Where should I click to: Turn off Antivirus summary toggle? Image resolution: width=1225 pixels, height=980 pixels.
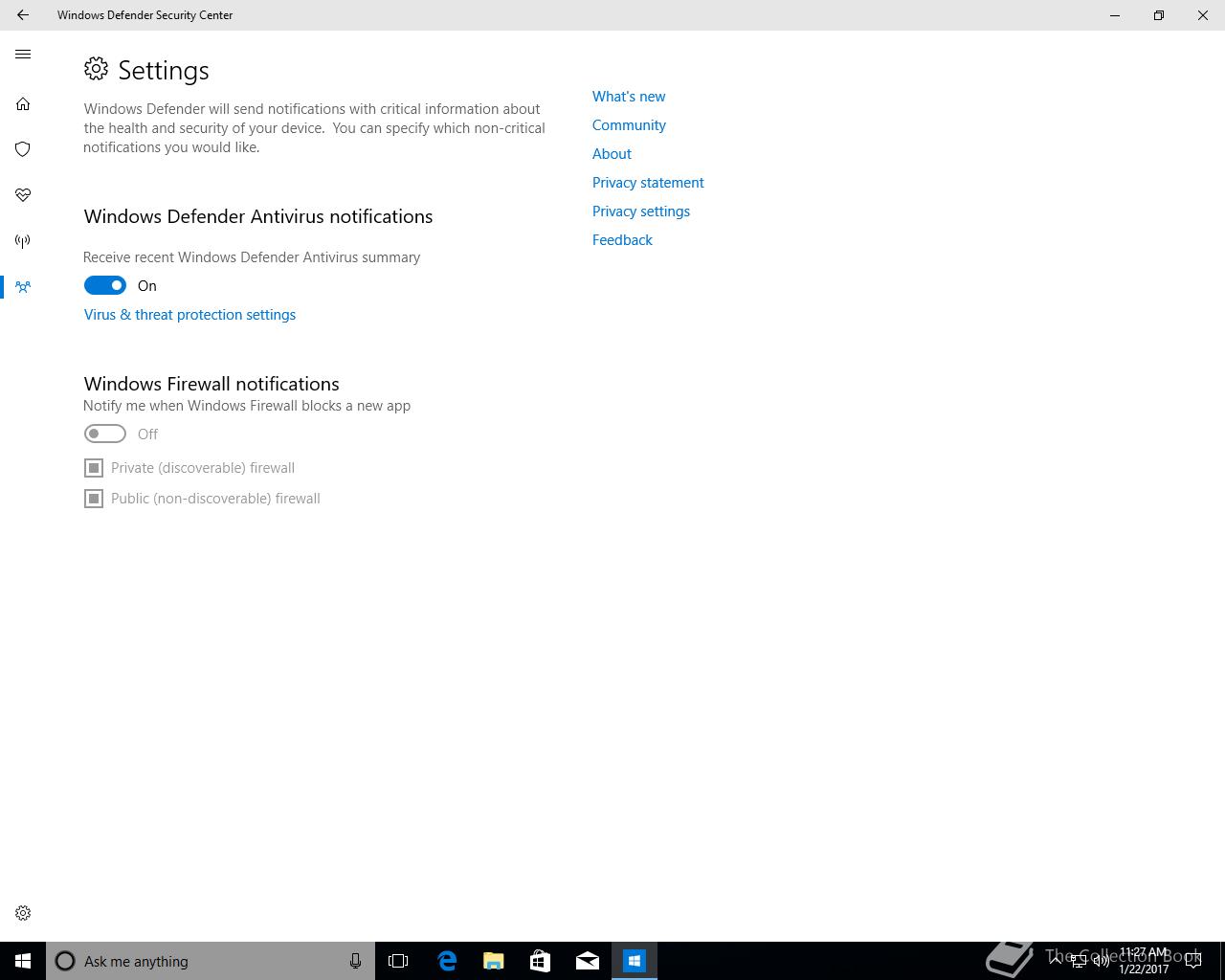(x=105, y=285)
